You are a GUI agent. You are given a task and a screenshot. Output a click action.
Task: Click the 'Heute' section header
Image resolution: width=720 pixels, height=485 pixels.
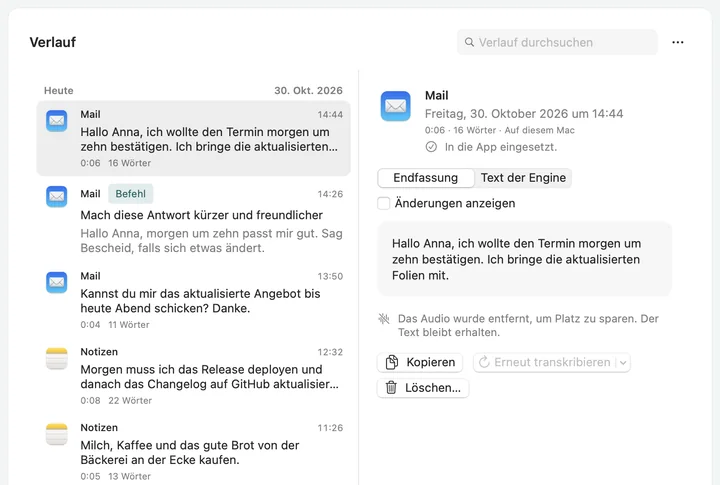click(x=59, y=90)
